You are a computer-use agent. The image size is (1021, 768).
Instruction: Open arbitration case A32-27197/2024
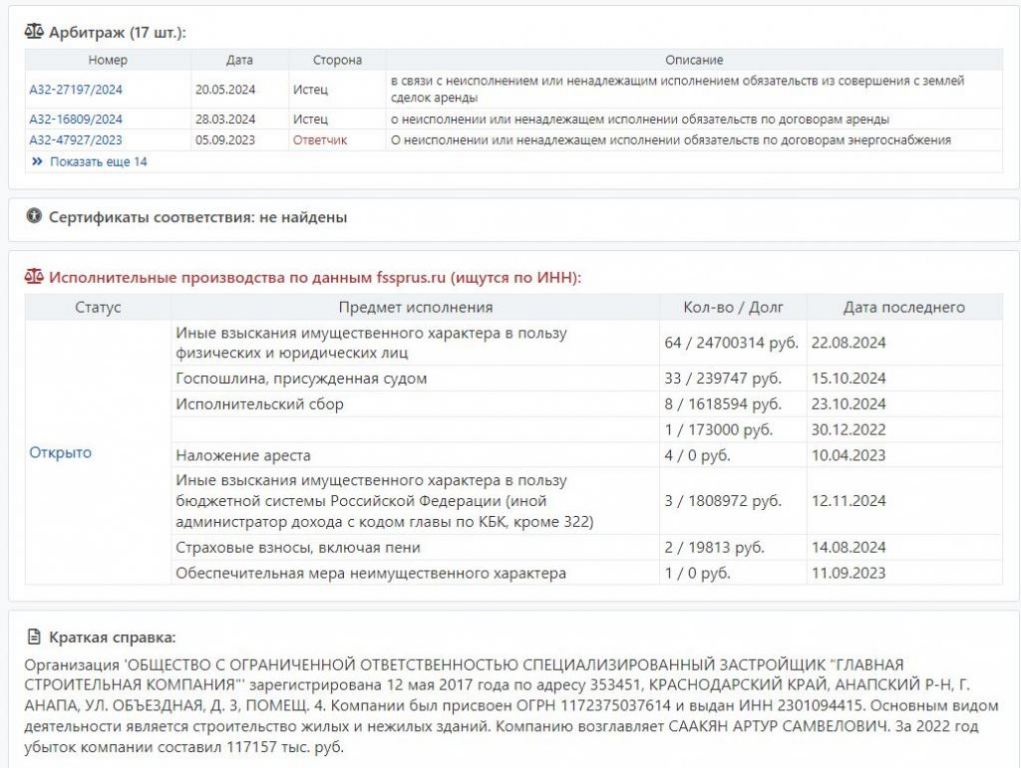[x=76, y=89]
